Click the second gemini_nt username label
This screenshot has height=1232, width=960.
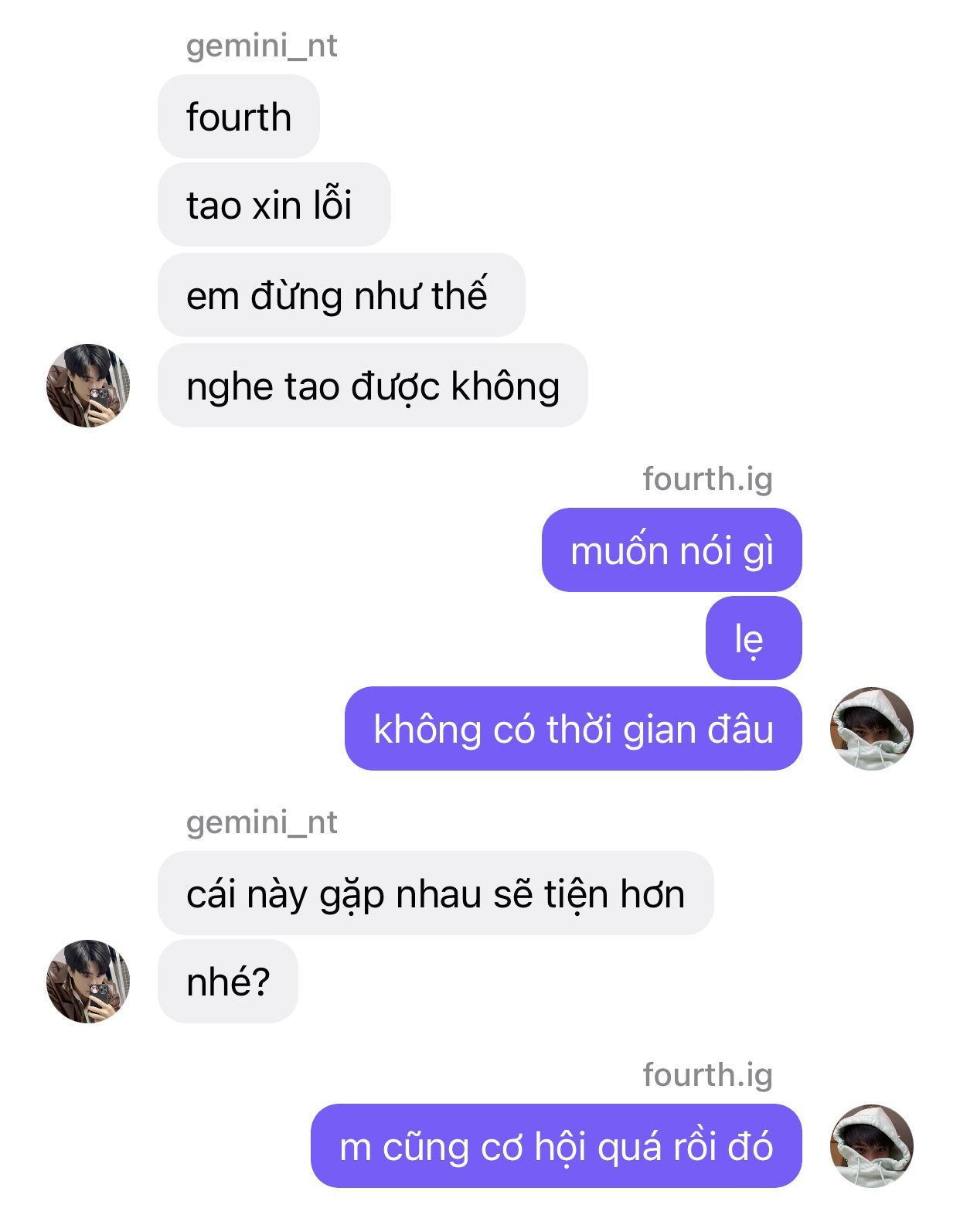(262, 822)
